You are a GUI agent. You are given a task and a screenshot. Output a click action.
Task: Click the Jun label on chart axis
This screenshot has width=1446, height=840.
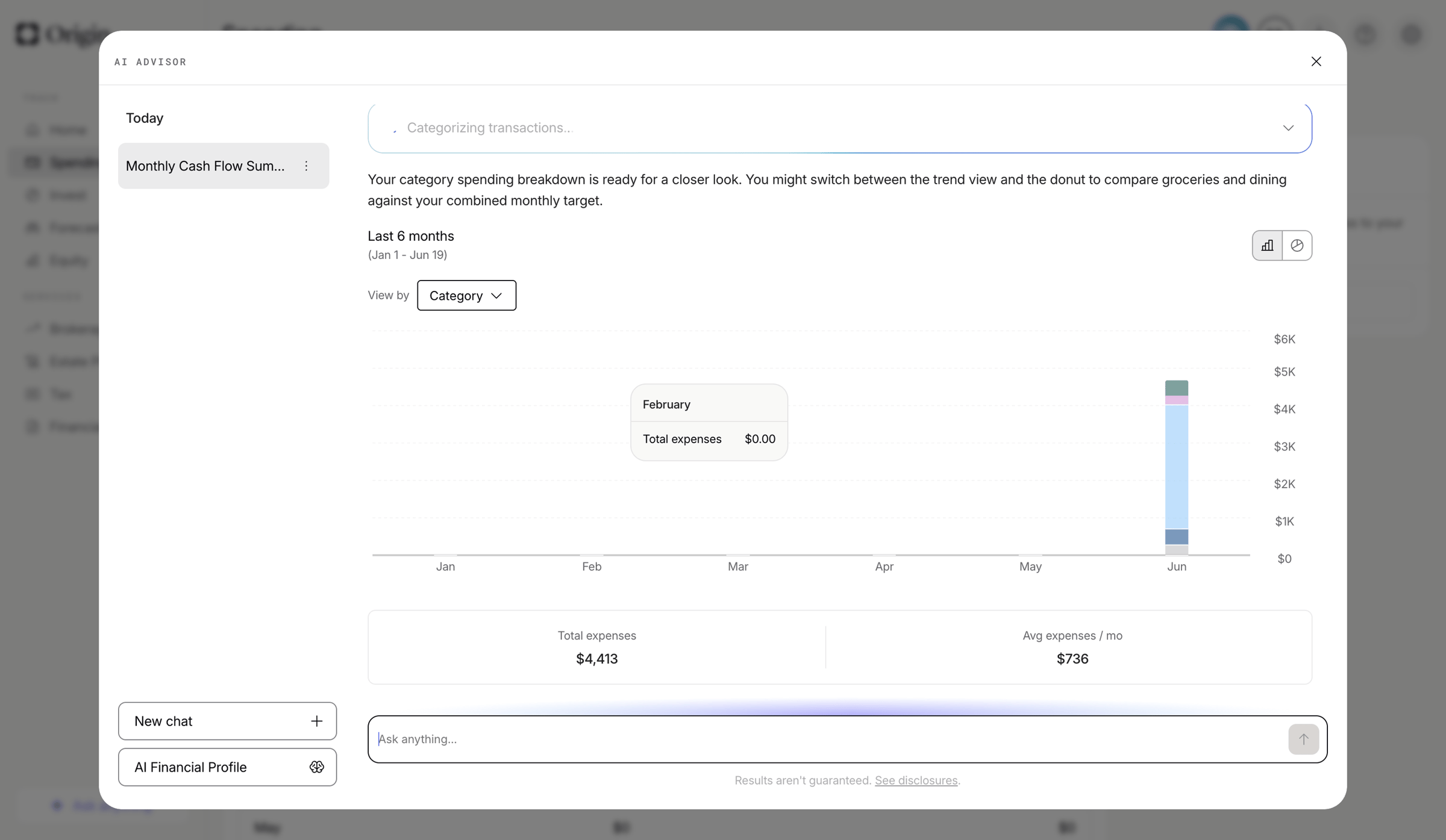(1177, 566)
